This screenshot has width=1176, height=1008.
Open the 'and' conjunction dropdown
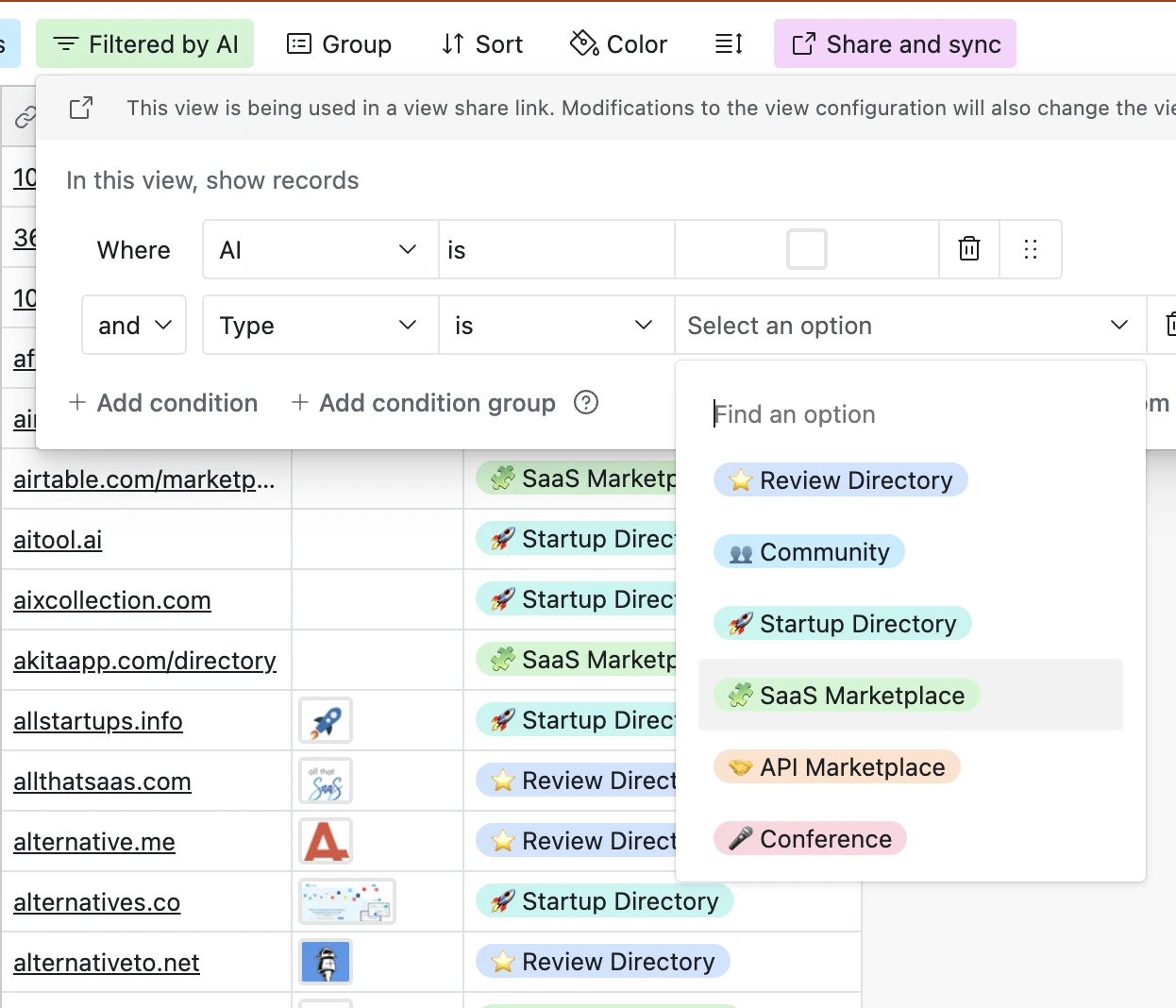(134, 325)
